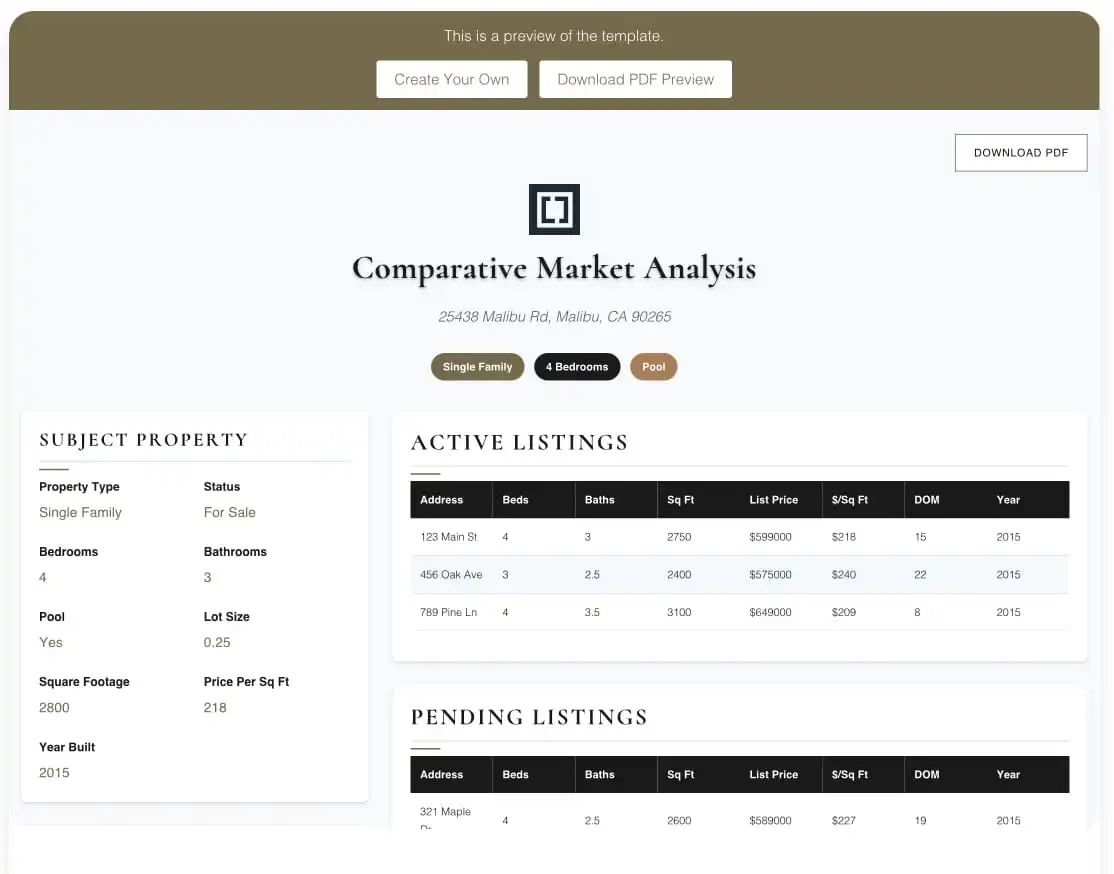Click the Download PDF Preview button
1114x874 pixels.
coord(635,79)
